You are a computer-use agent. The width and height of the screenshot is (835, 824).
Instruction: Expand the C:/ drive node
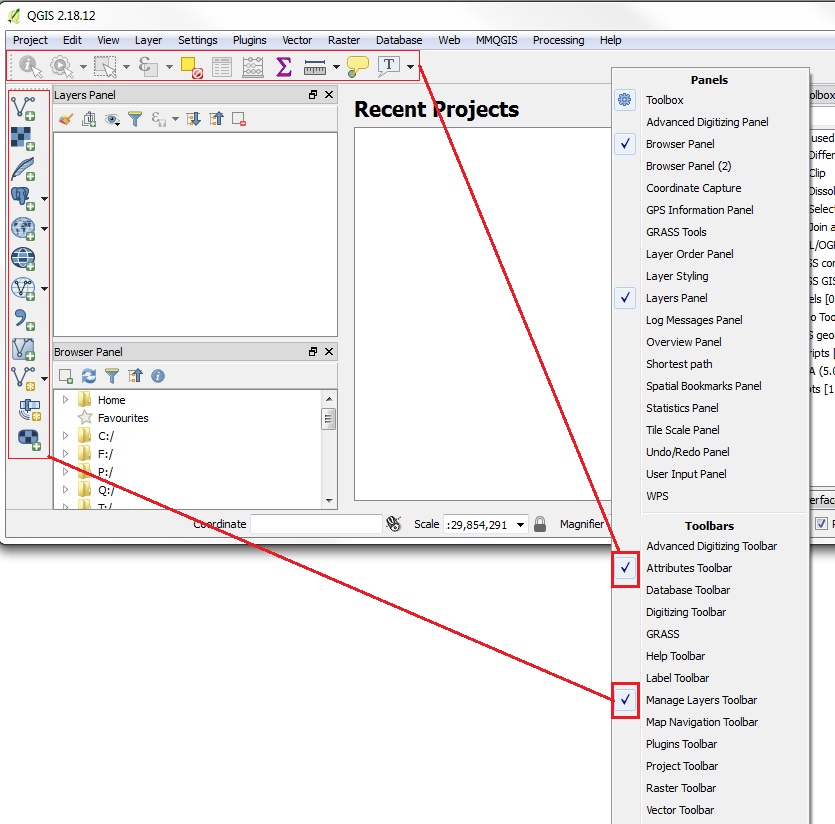66,436
